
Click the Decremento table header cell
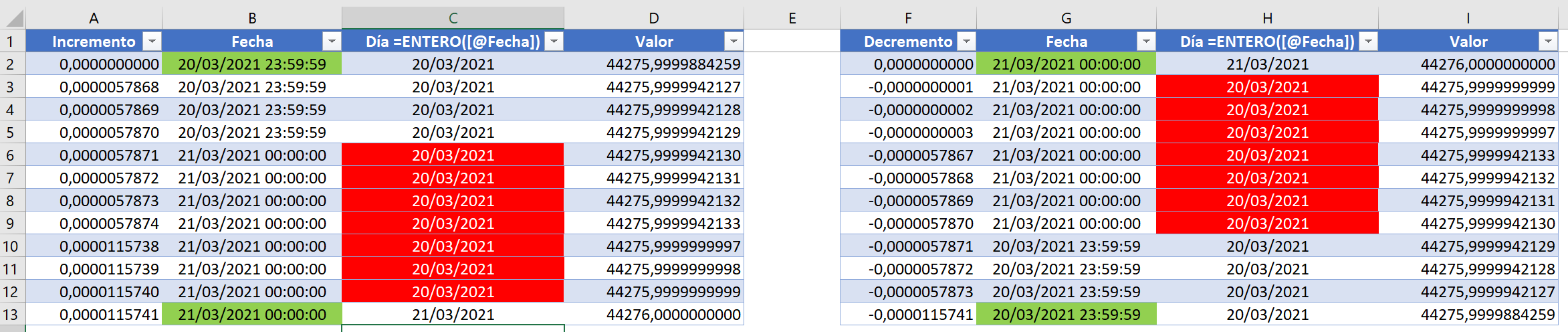908,41
